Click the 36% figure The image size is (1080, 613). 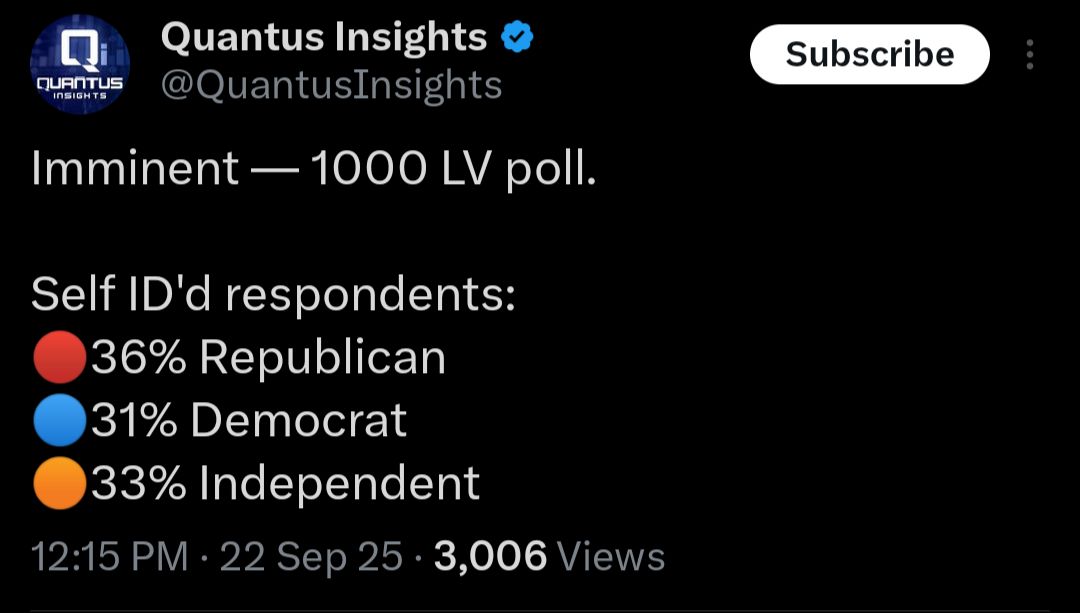coord(138,357)
